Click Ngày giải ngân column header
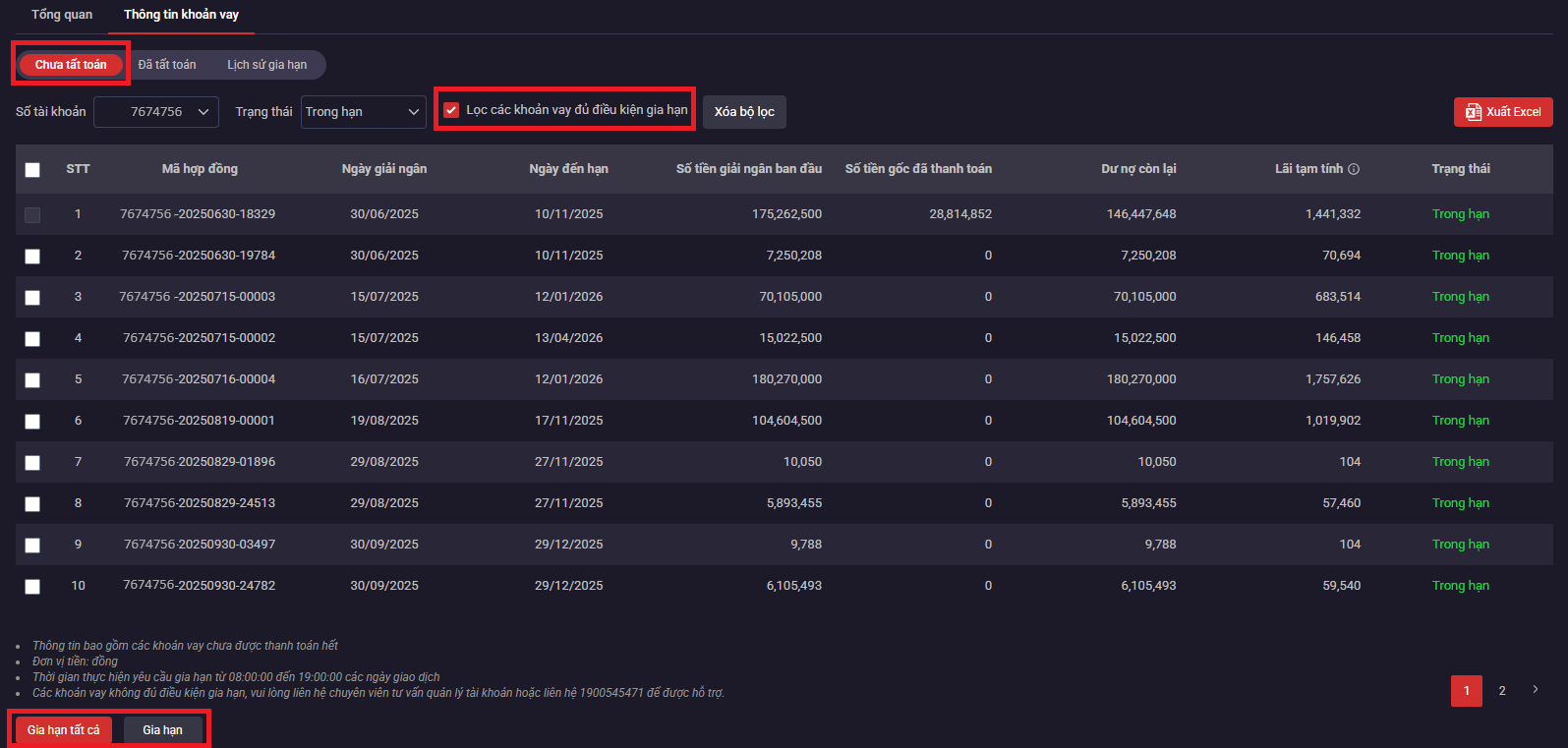Screen dimensions: 1568x748 (x=384, y=169)
